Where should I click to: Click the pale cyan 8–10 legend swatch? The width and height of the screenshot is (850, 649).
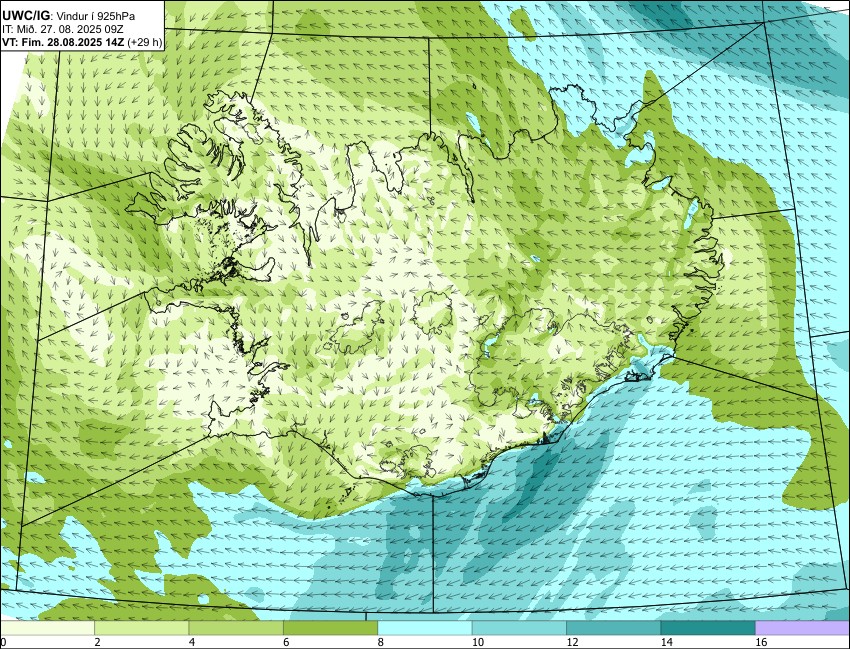(424, 628)
